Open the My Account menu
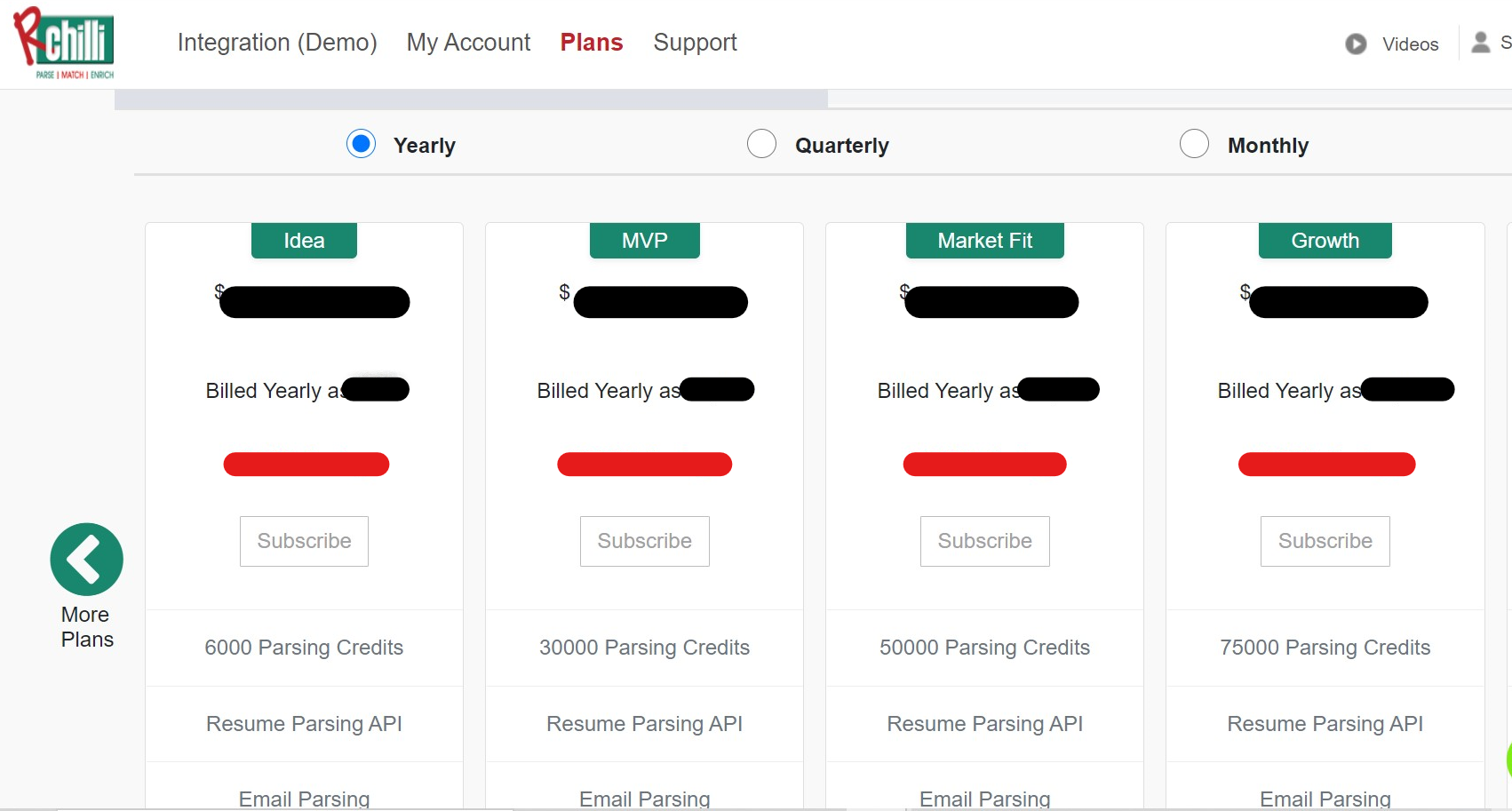This screenshot has height=811, width=1512. click(468, 43)
